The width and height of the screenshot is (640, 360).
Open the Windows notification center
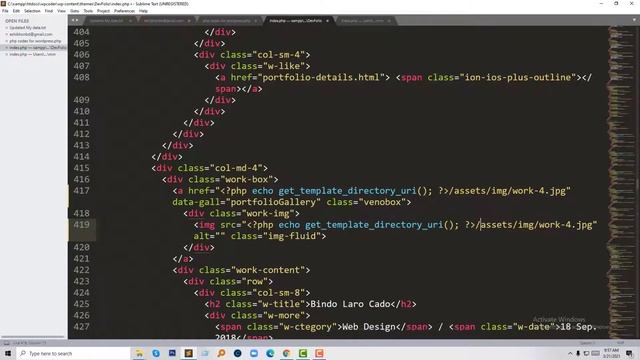[x=629, y=353]
